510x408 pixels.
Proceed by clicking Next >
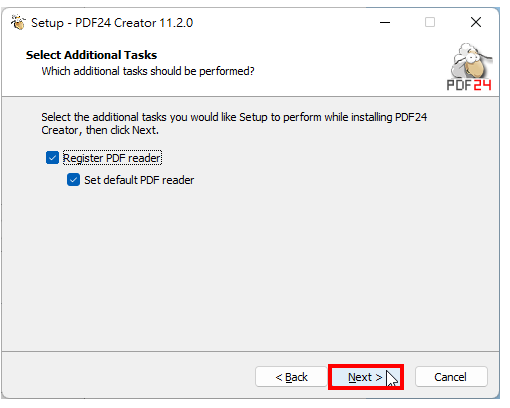(x=366, y=377)
